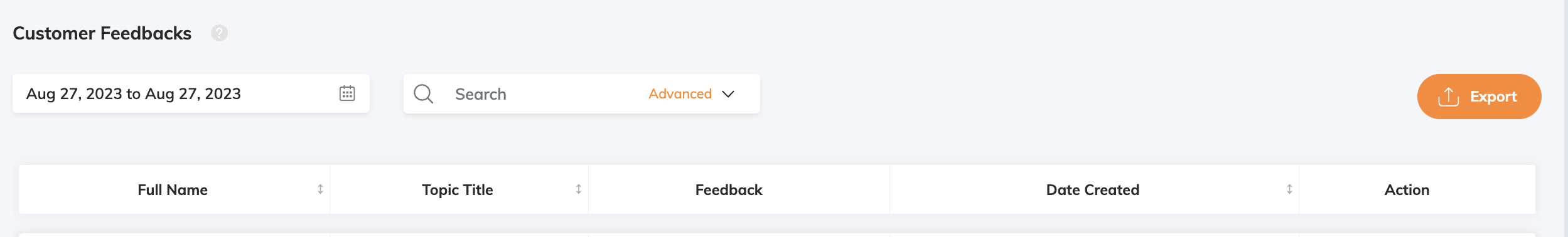Open Advanced search options

pyautogui.click(x=680, y=93)
